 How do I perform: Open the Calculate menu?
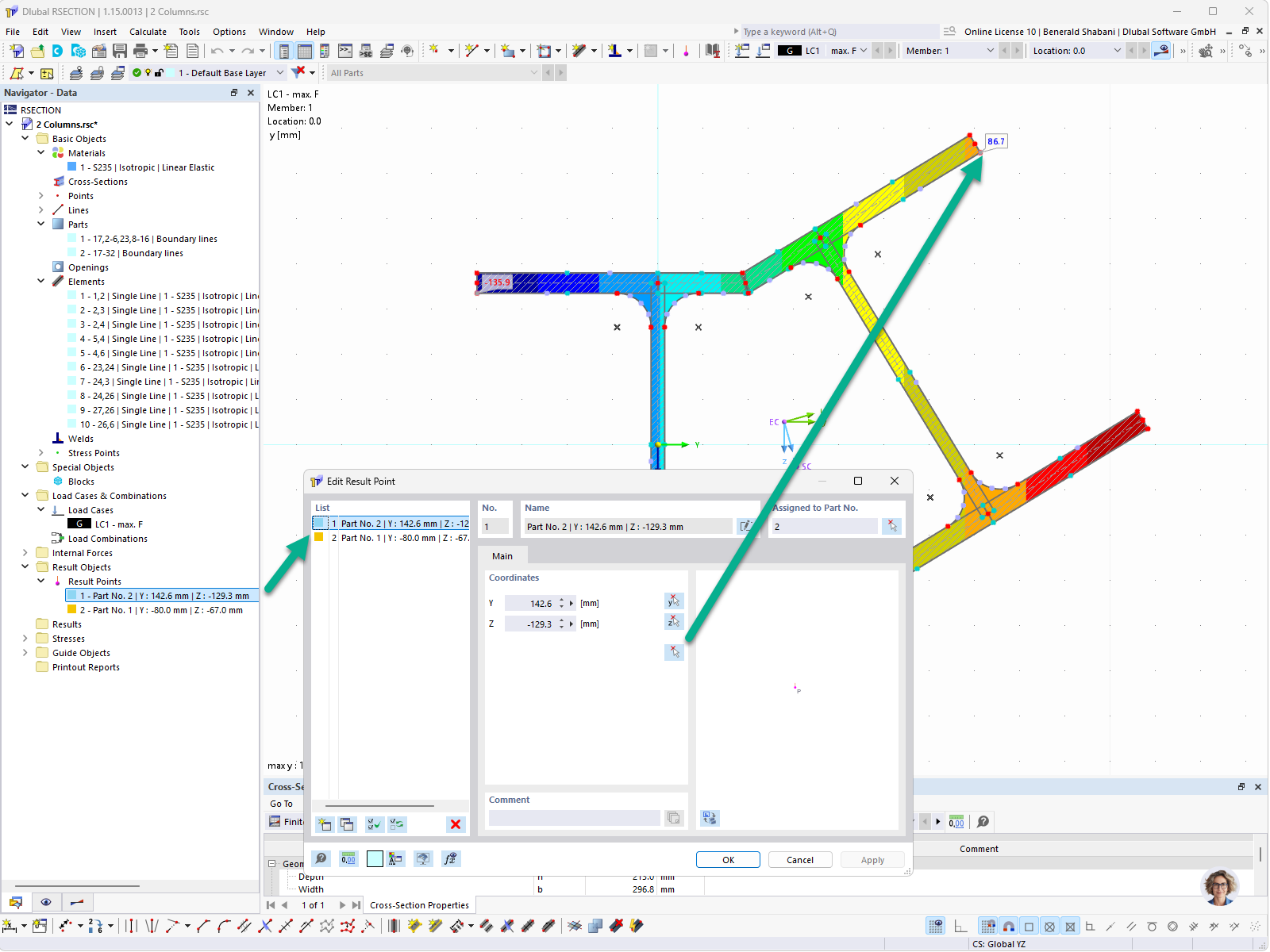[148, 32]
